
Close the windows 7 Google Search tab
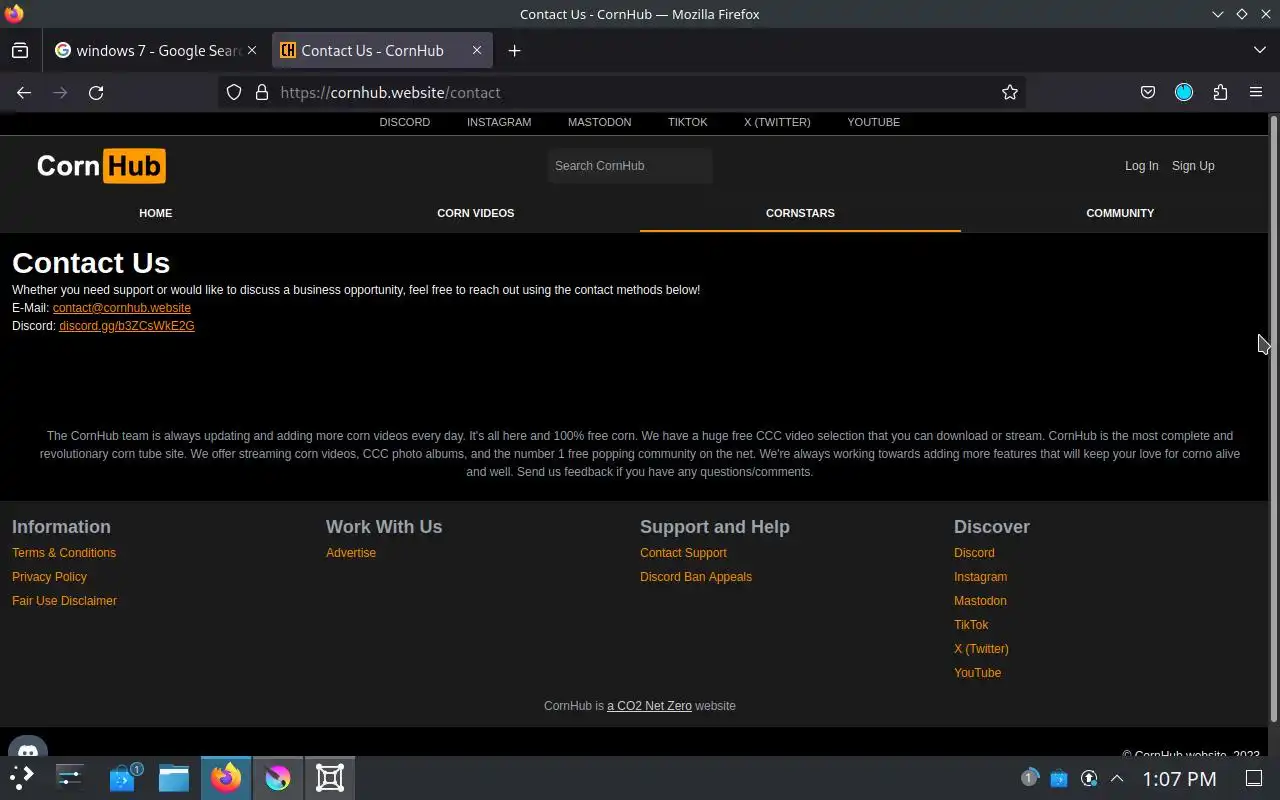tap(252, 50)
